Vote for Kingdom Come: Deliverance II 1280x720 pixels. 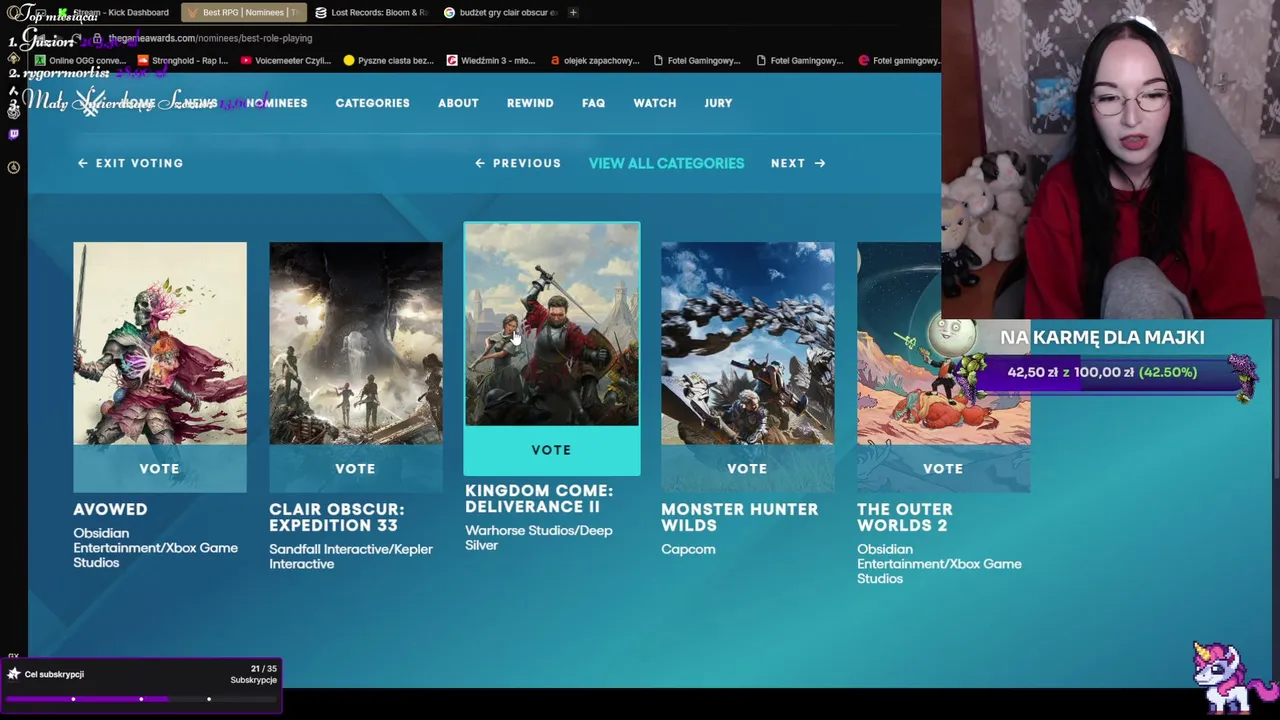[x=551, y=450]
